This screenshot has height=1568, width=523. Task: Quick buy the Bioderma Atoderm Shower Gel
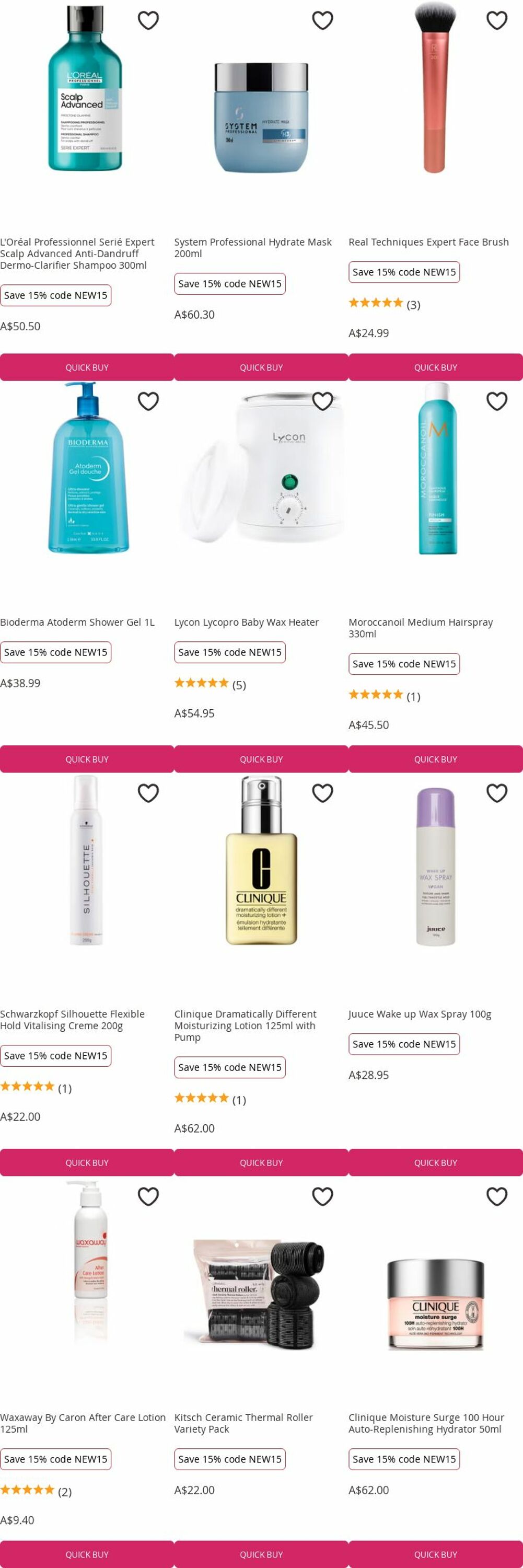click(87, 759)
